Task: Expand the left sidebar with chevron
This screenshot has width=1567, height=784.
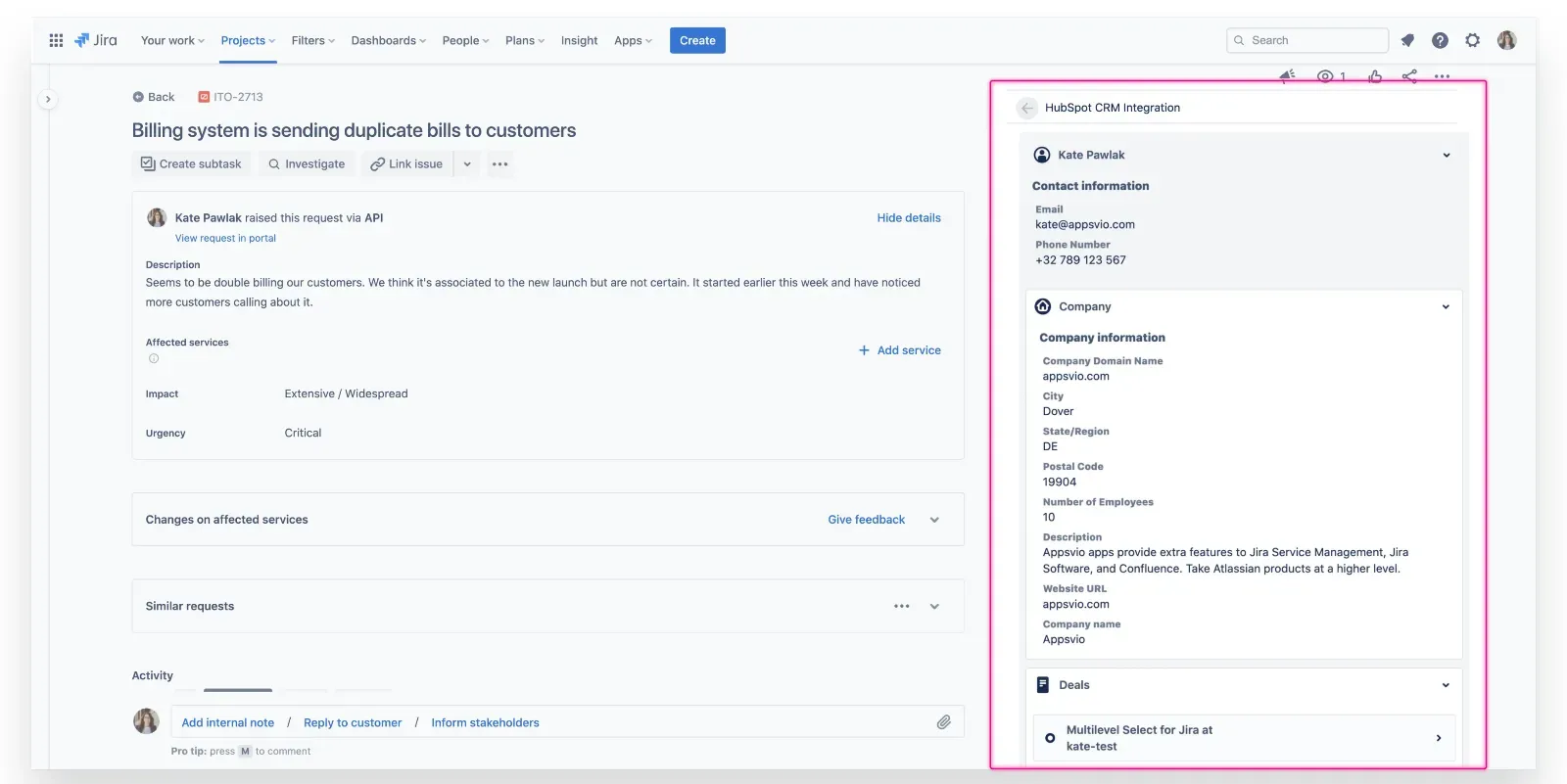Action: point(47,99)
